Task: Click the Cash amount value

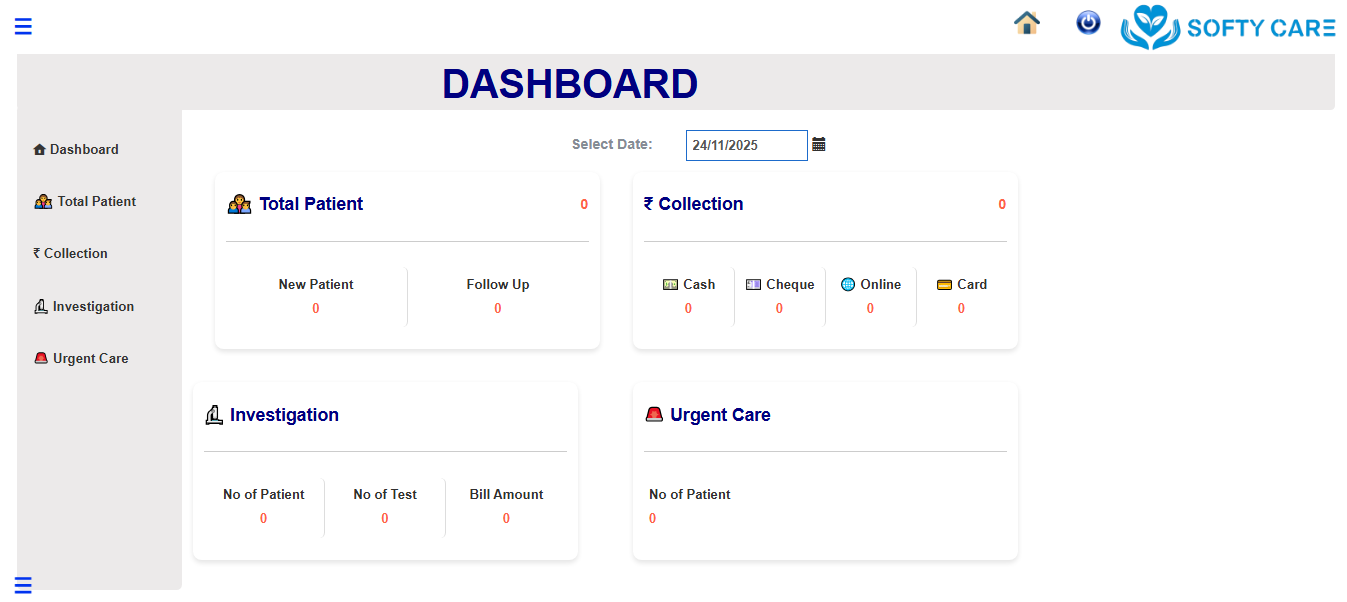Action: point(688,308)
